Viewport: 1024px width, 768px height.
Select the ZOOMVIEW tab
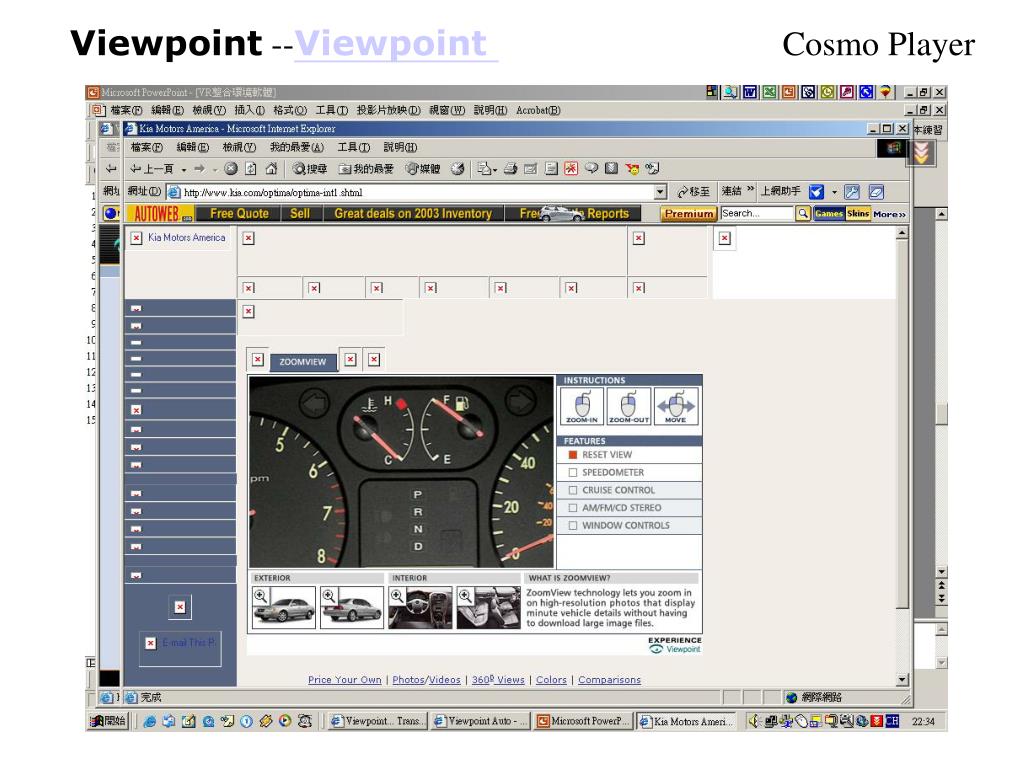pyautogui.click(x=303, y=361)
